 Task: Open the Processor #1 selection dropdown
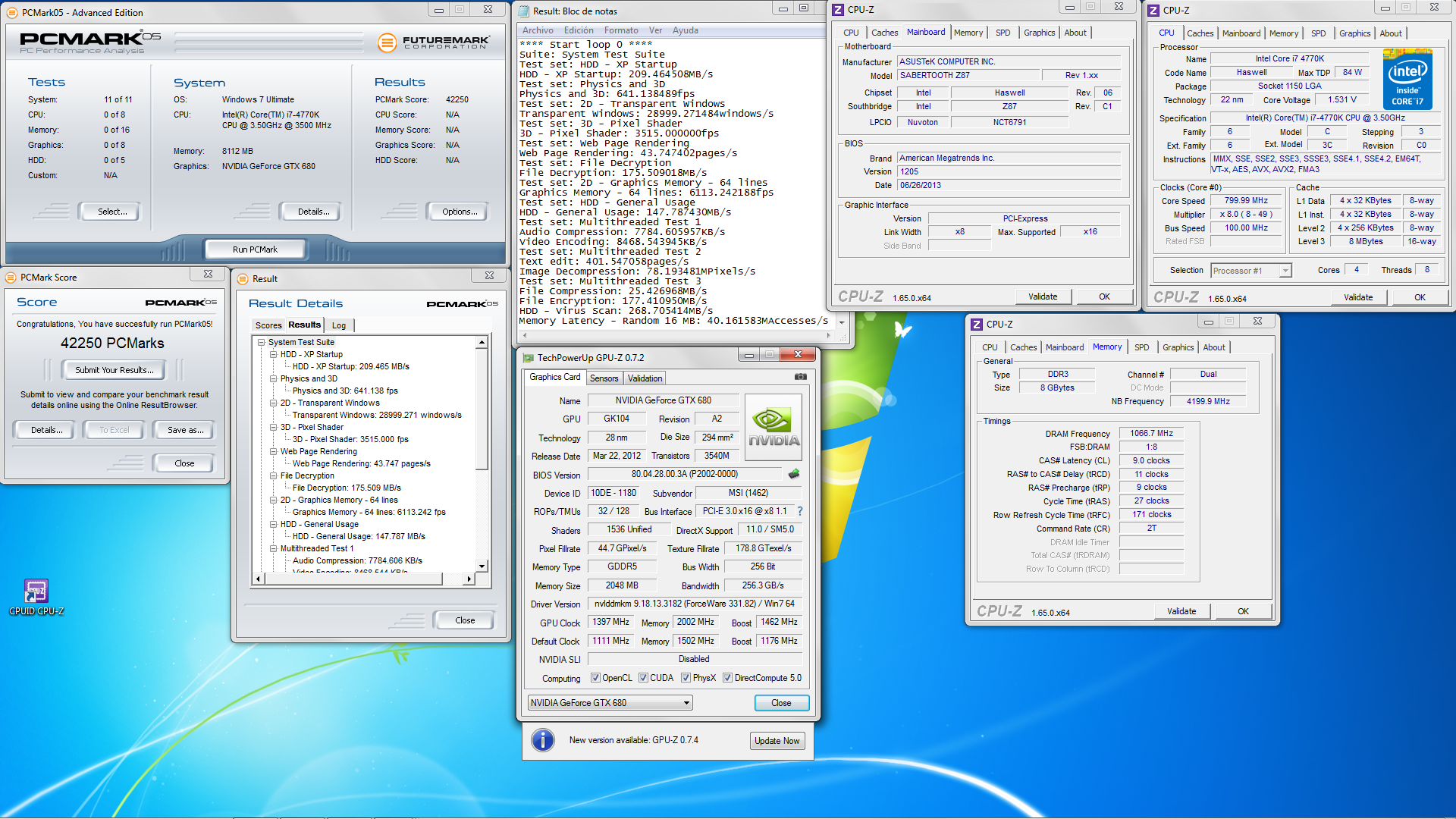point(1250,271)
